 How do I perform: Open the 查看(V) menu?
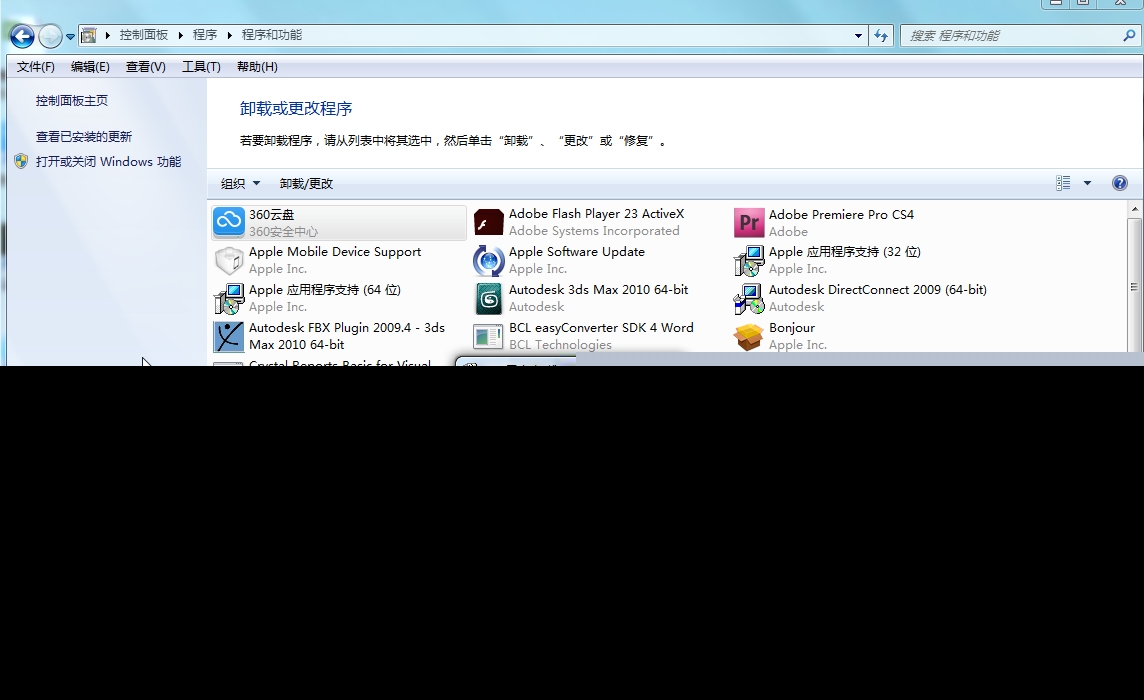coord(145,66)
